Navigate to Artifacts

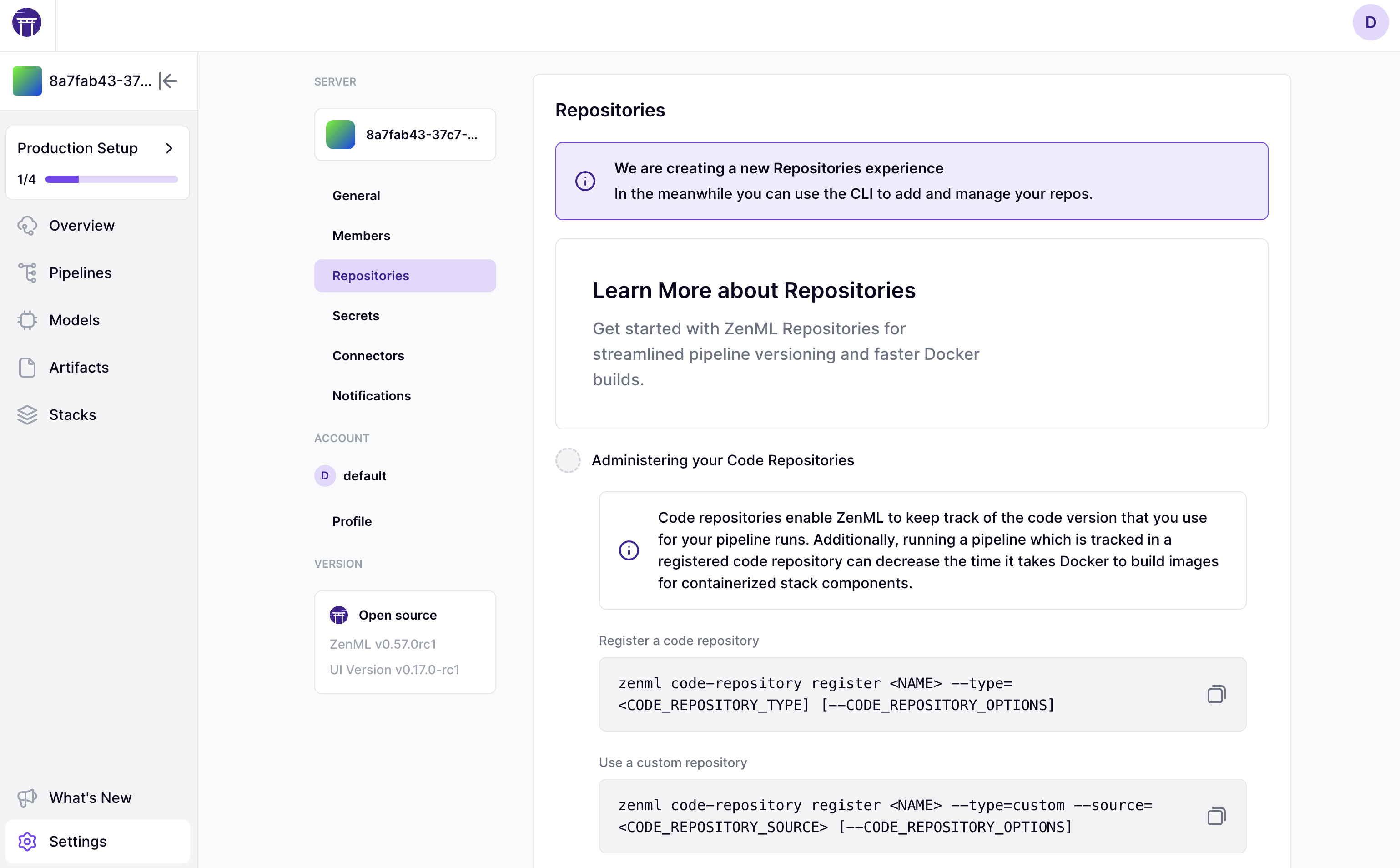click(79, 368)
